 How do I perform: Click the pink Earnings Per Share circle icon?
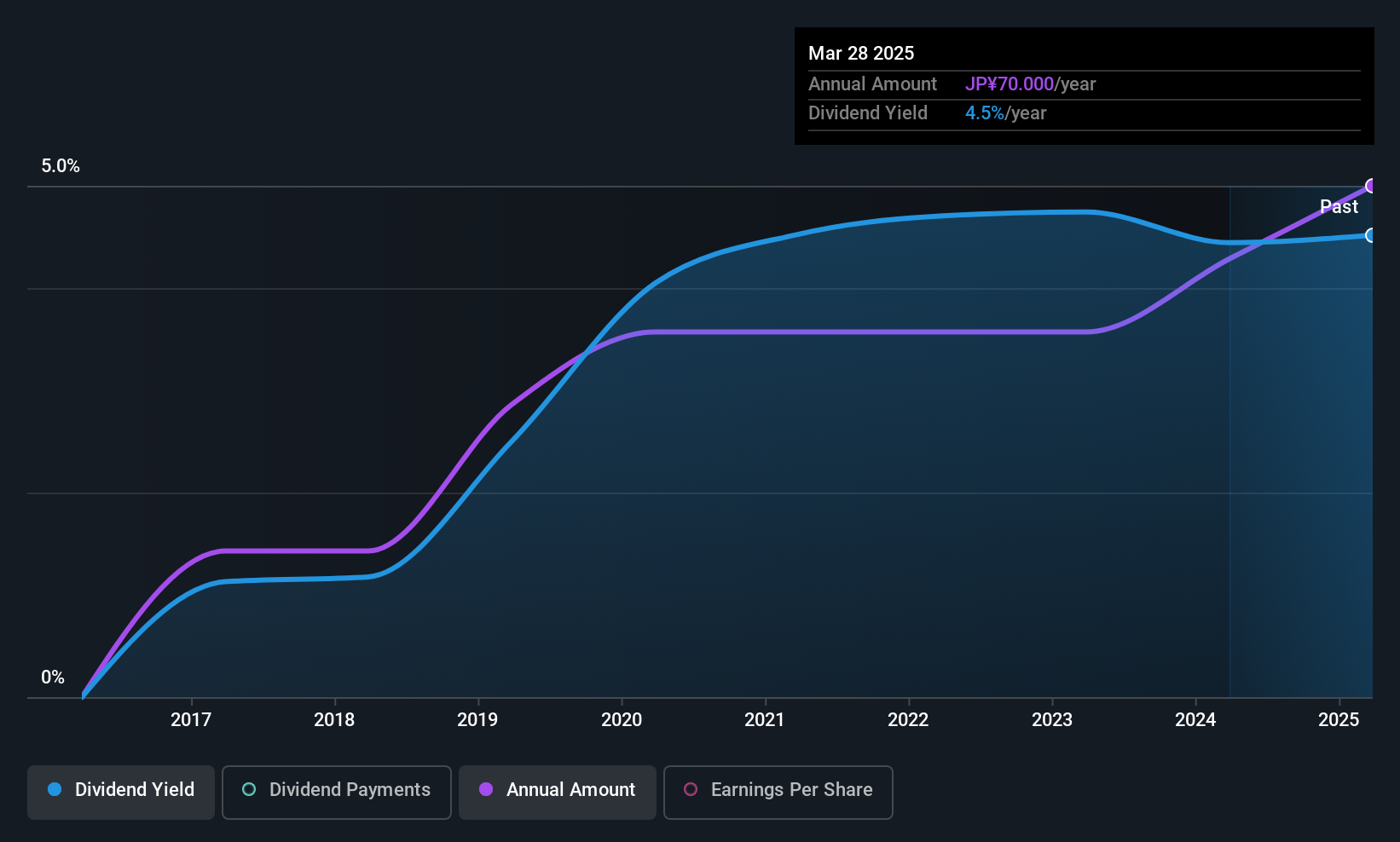tap(691, 790)
